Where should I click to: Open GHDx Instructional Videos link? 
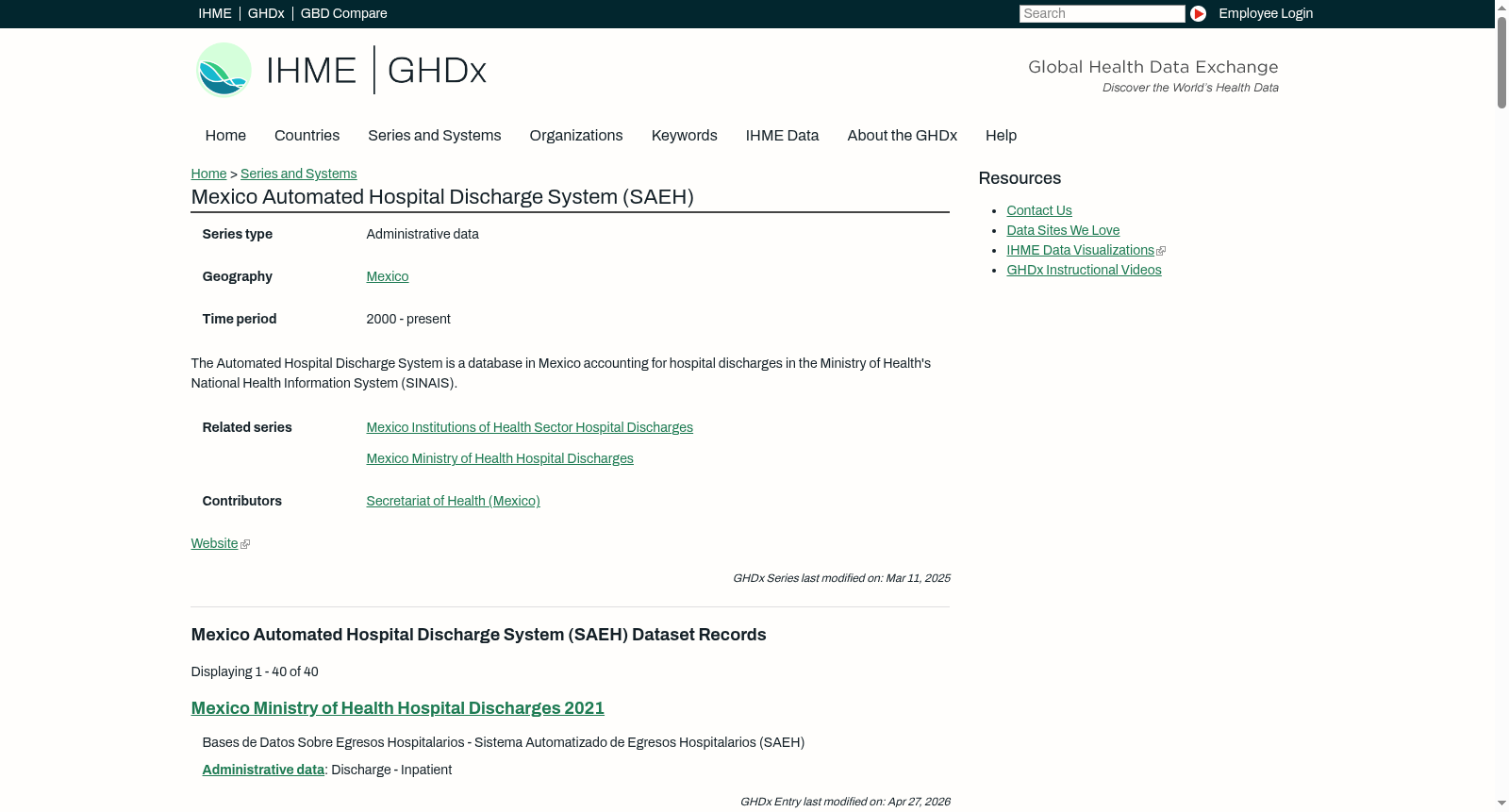(x=1084, y=270)
